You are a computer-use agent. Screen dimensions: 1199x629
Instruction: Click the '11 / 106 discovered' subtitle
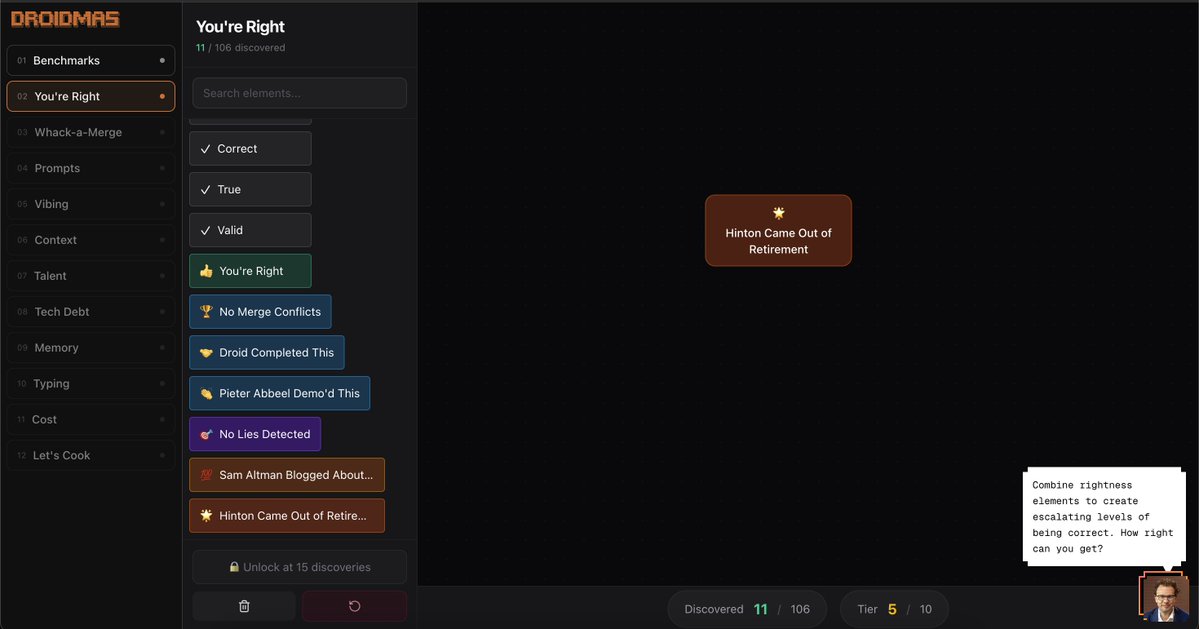click(240, 47)
